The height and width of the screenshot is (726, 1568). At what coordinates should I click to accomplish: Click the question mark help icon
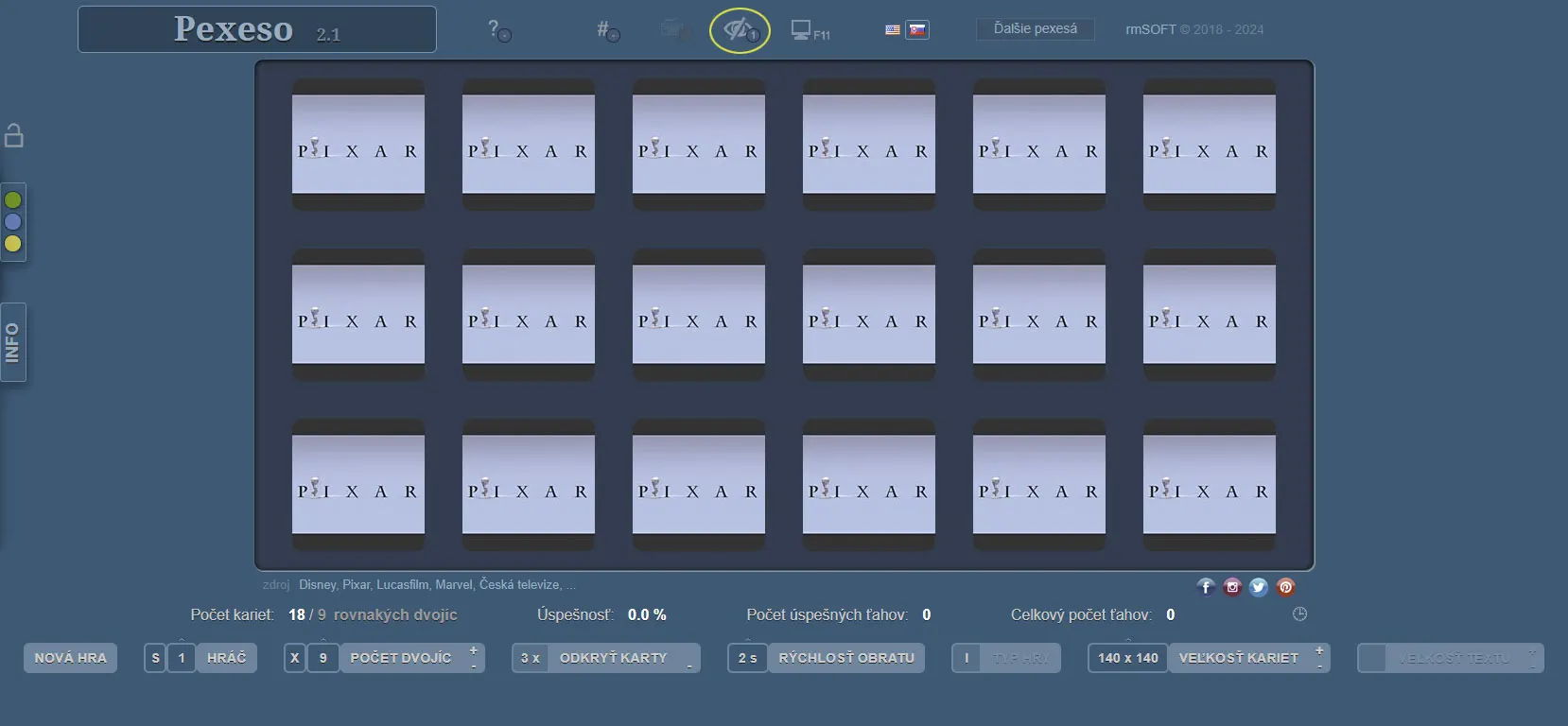click(498, 30)
